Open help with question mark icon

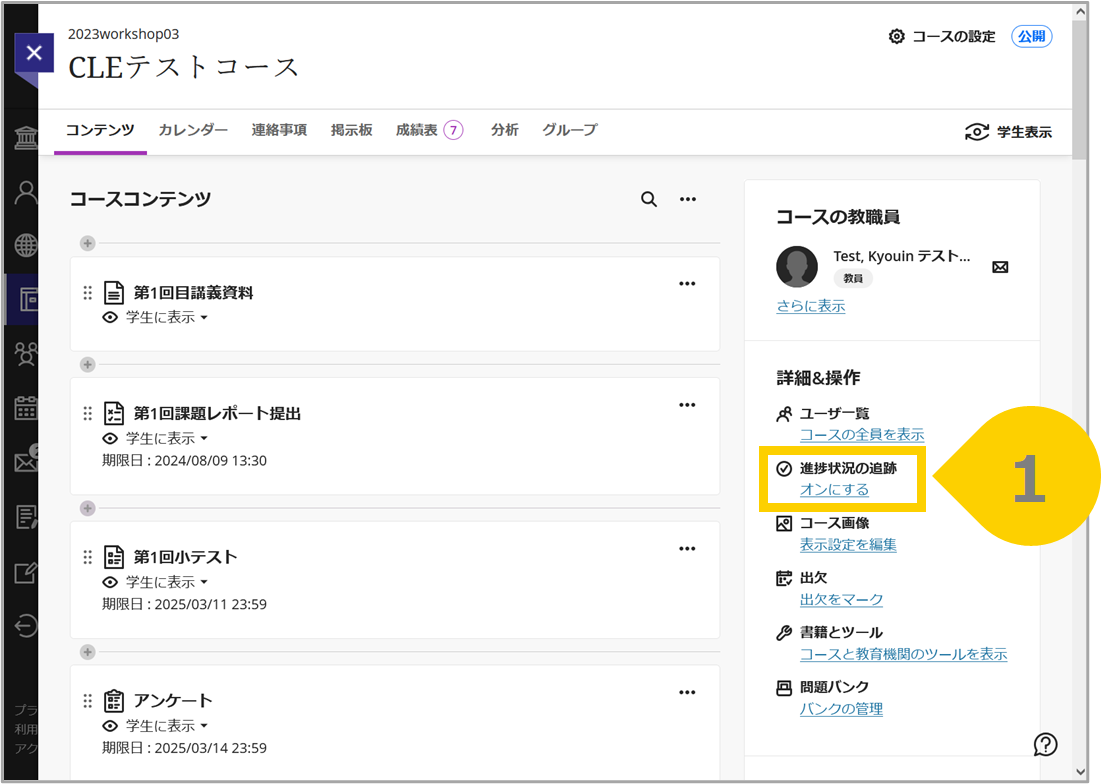click(1046, 745)
